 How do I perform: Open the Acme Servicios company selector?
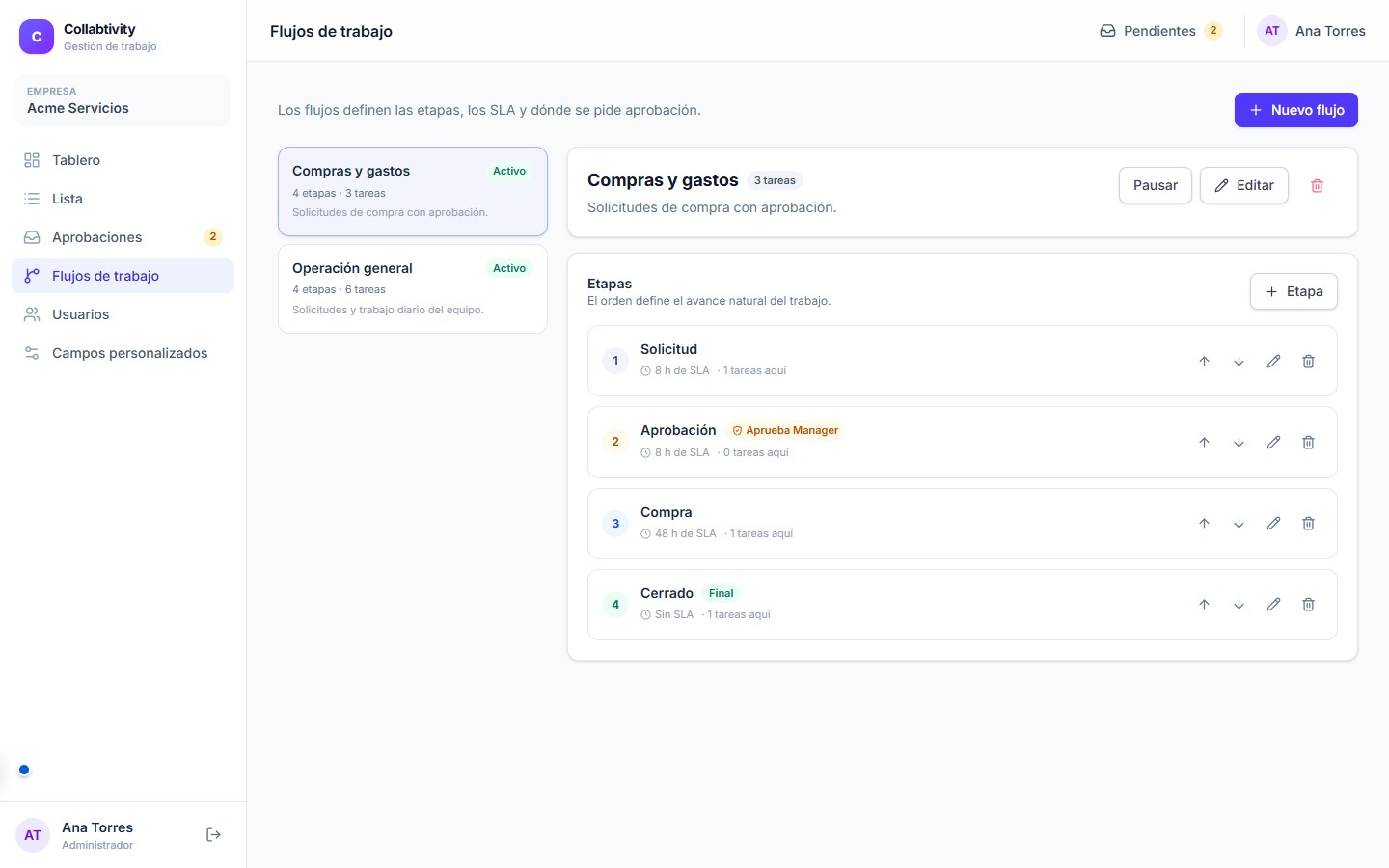(123, 100)
